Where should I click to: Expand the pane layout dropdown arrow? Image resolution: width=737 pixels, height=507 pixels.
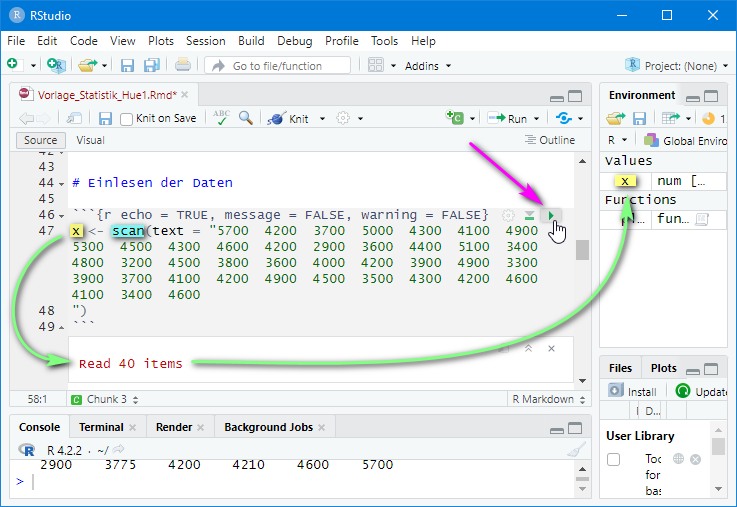click(393, 66)
